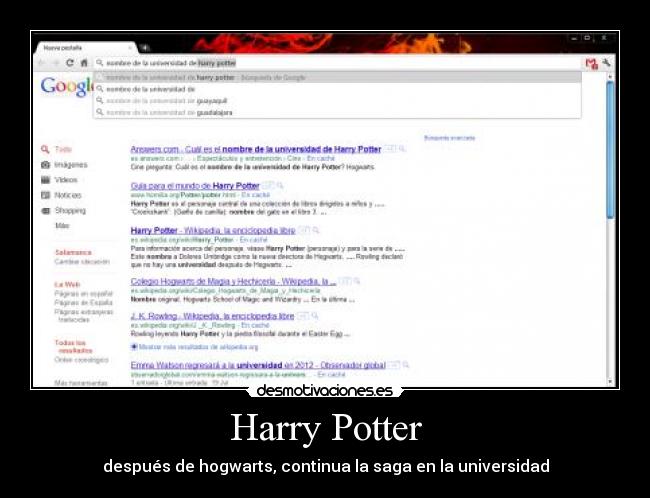
Task: Click the film icon beside Vídeos
Action: point(45,180)
